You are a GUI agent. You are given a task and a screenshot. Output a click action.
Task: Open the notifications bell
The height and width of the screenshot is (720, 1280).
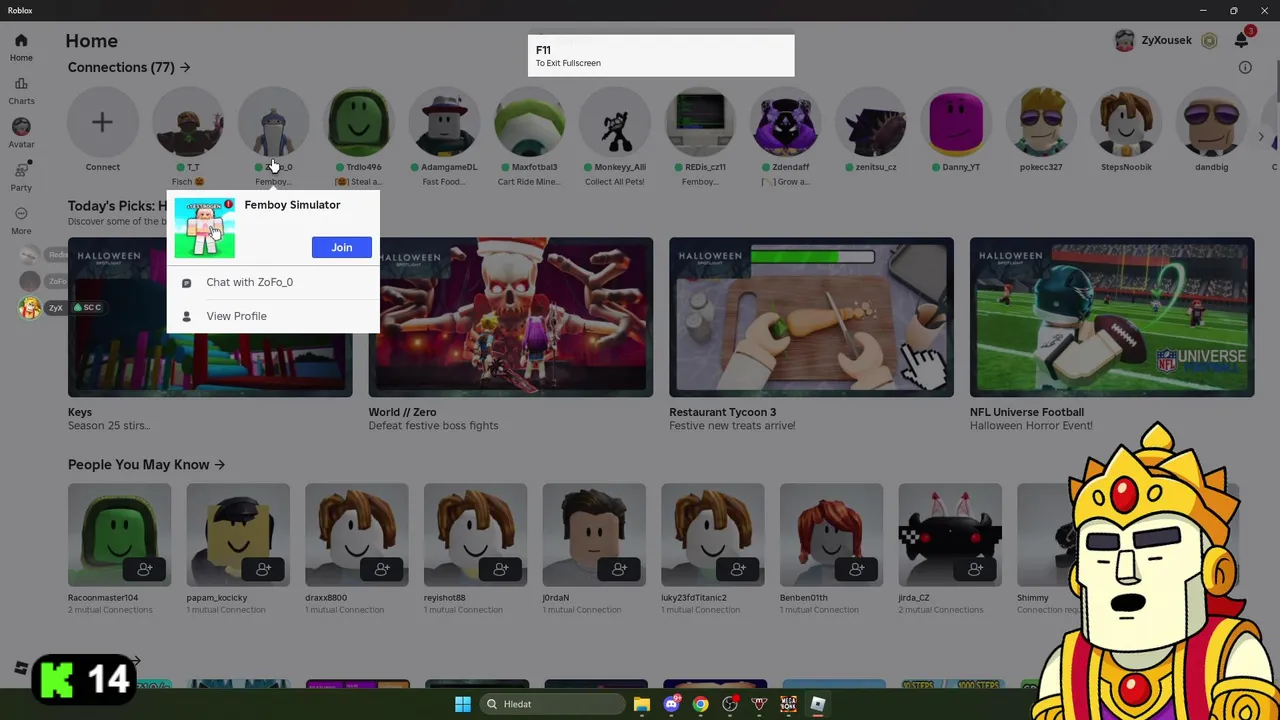pos(1241,40)
